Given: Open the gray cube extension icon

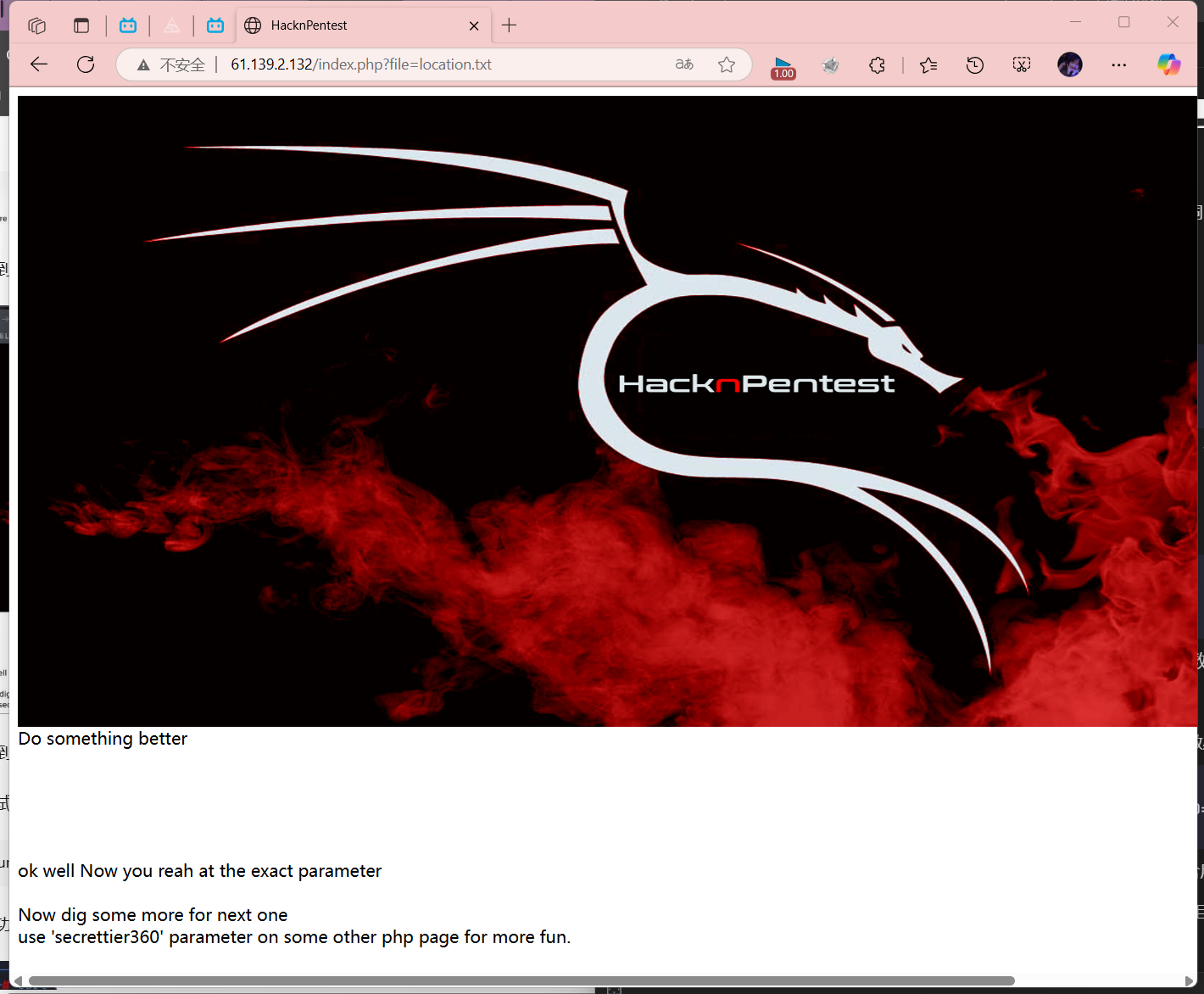Looking at the screenshot, I should [831, 64].
